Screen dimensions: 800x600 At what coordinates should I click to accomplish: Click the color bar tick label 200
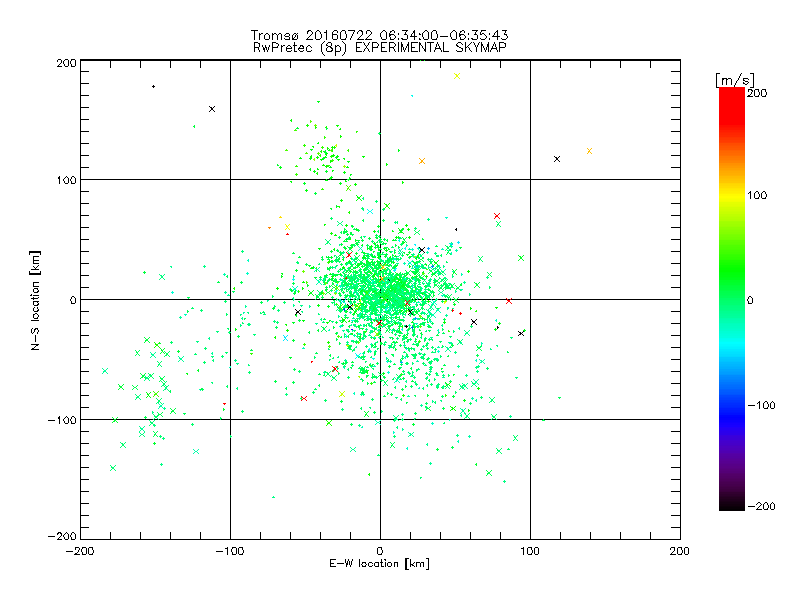click(757, 93)
